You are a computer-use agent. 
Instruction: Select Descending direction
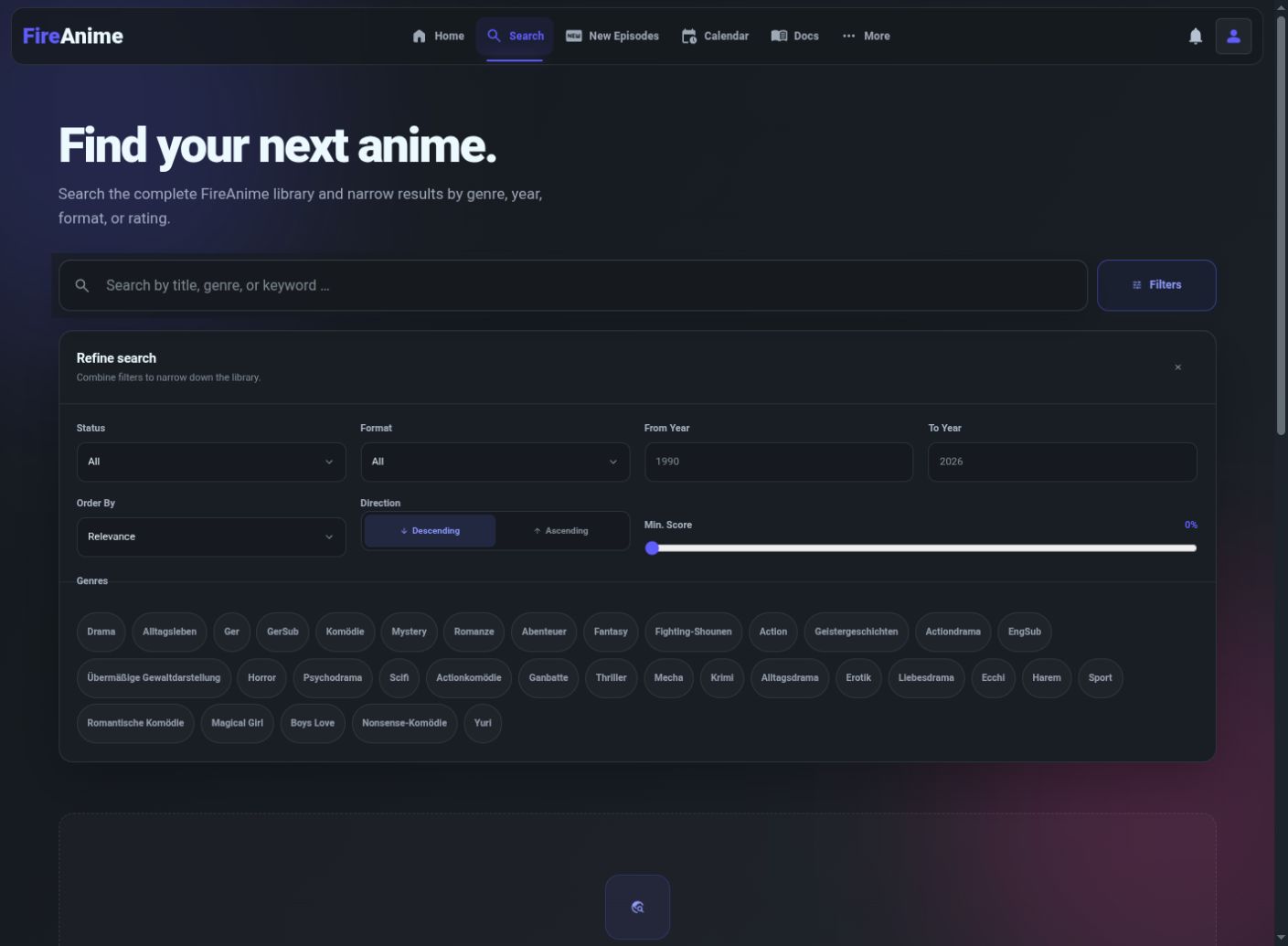[x=430, y=531]
